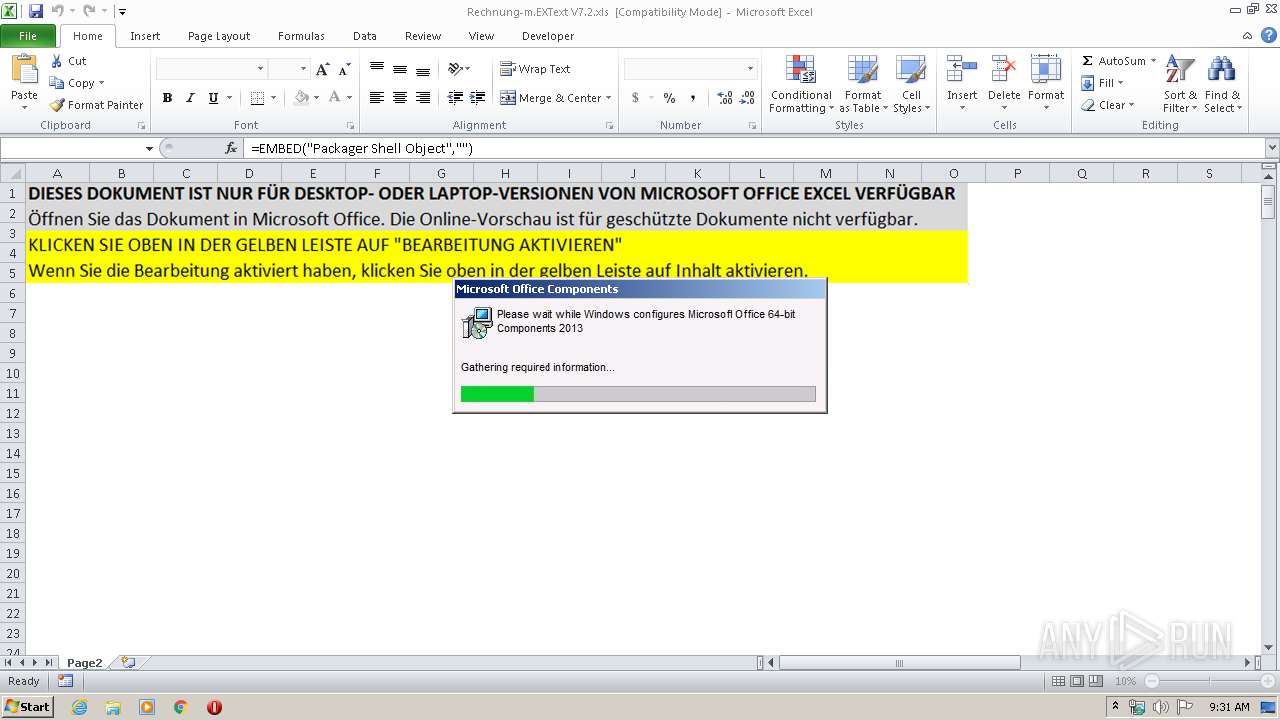Click the Decrease Indent icon

click(x=455, y=98)
